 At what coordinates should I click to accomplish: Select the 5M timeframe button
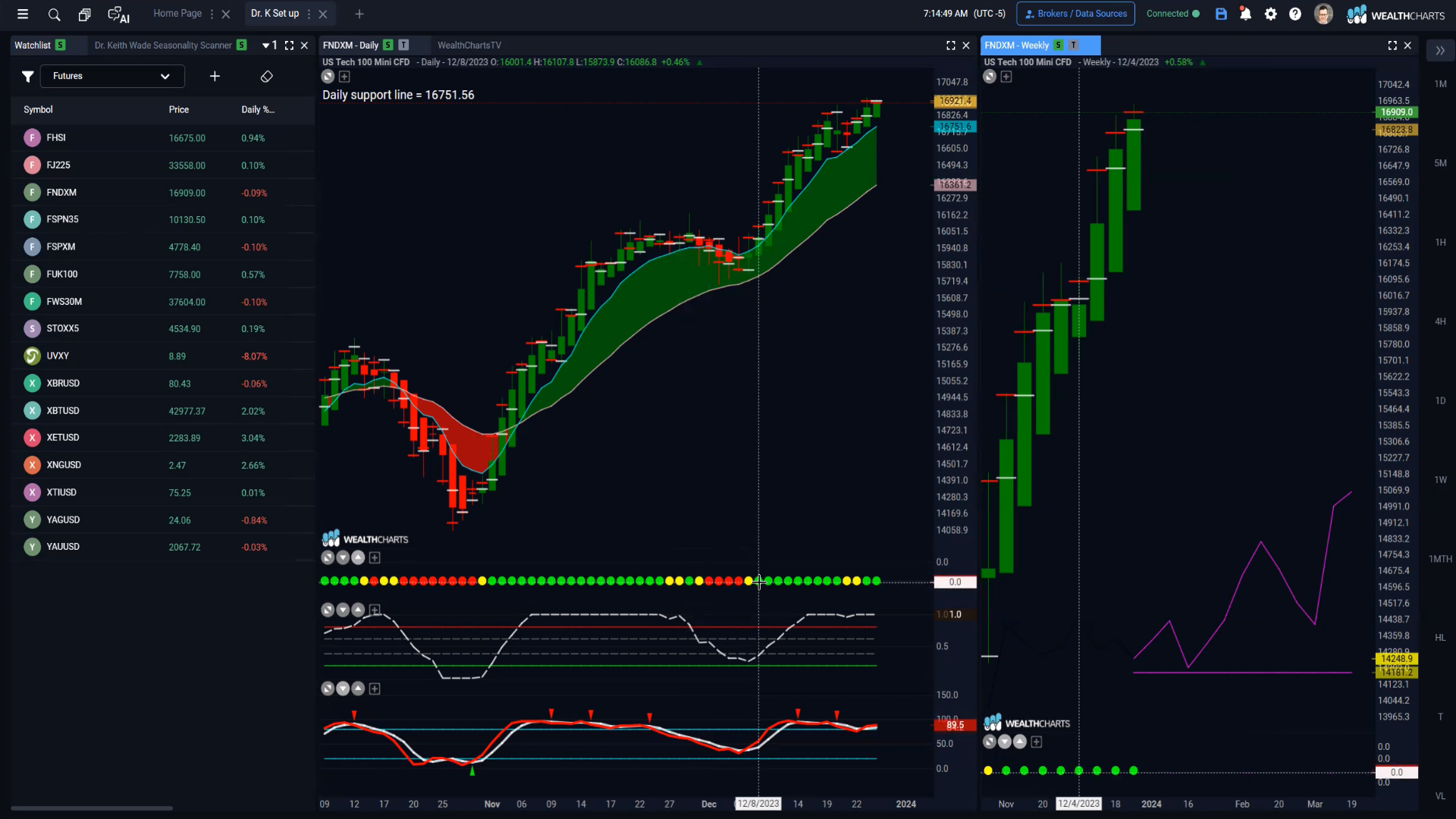(1440, 163)
